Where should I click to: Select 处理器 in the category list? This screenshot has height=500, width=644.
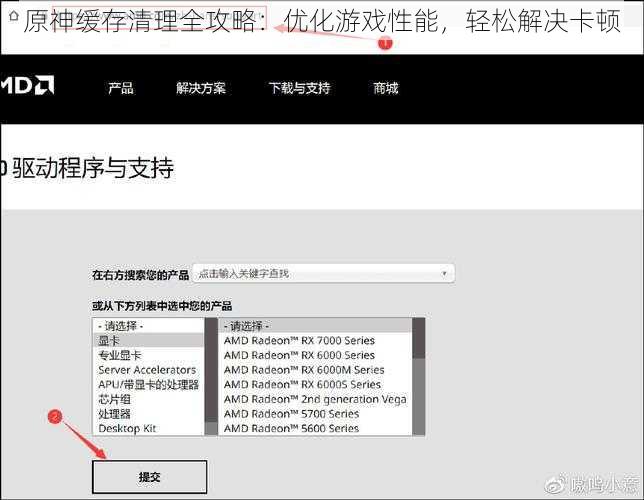(148, 414)
